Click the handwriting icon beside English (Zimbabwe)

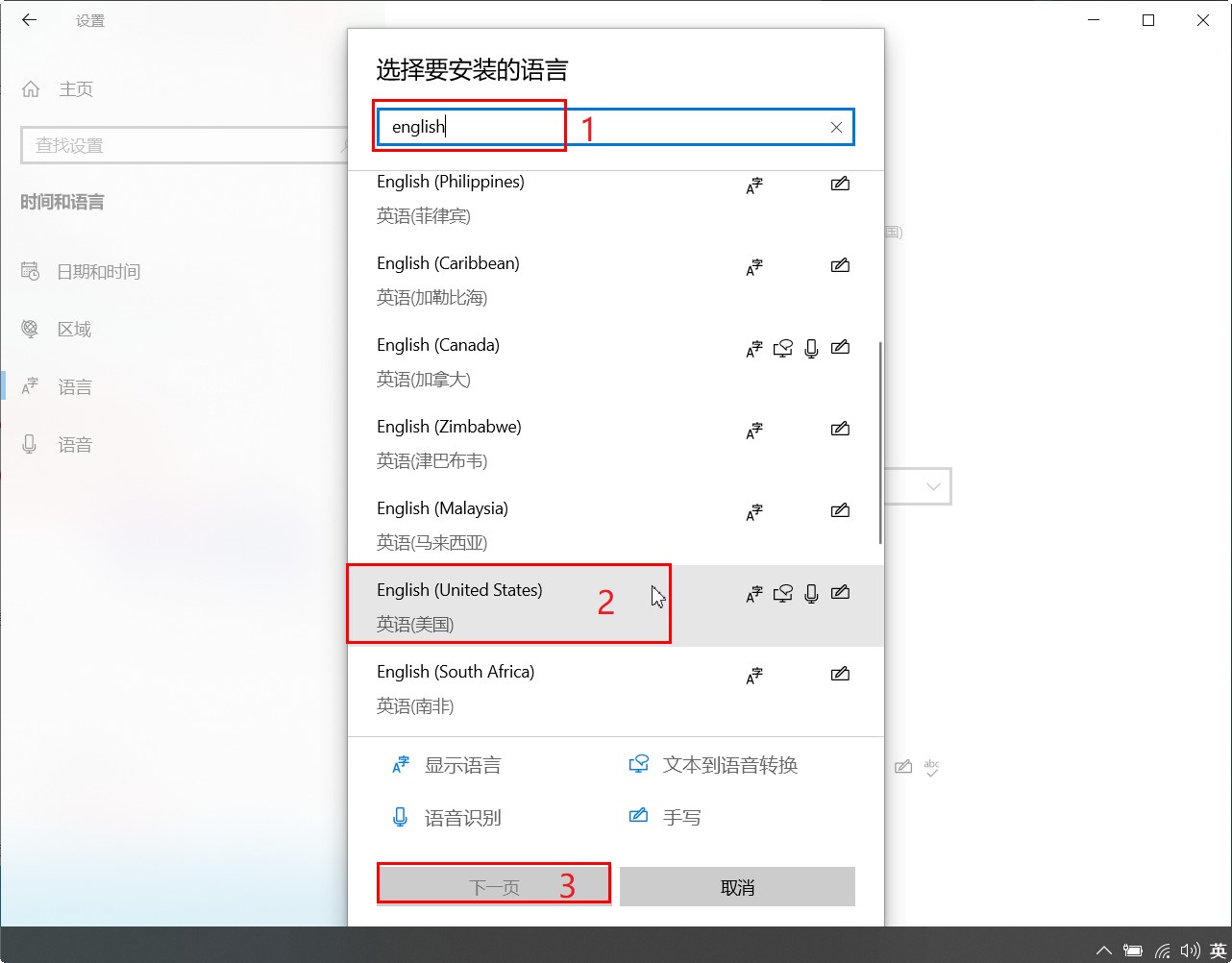pyautogui.click(x=839, y=429)
